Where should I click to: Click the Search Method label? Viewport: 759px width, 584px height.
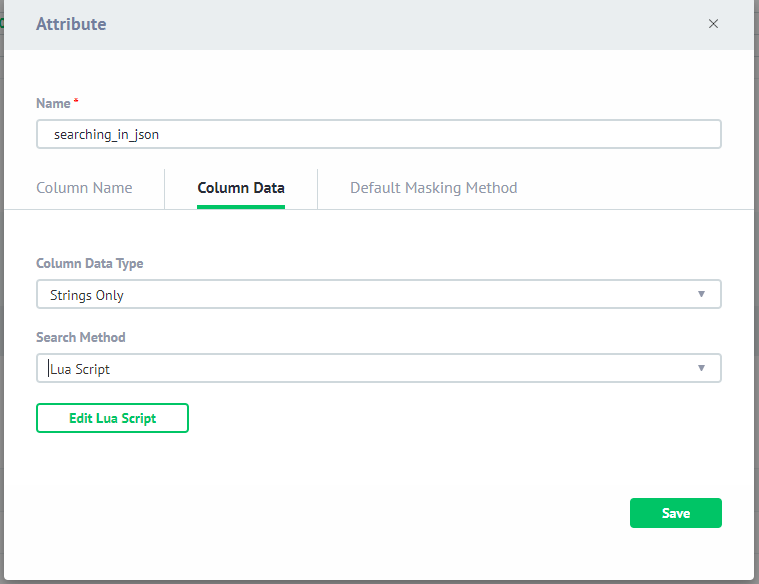coord(81,338)
